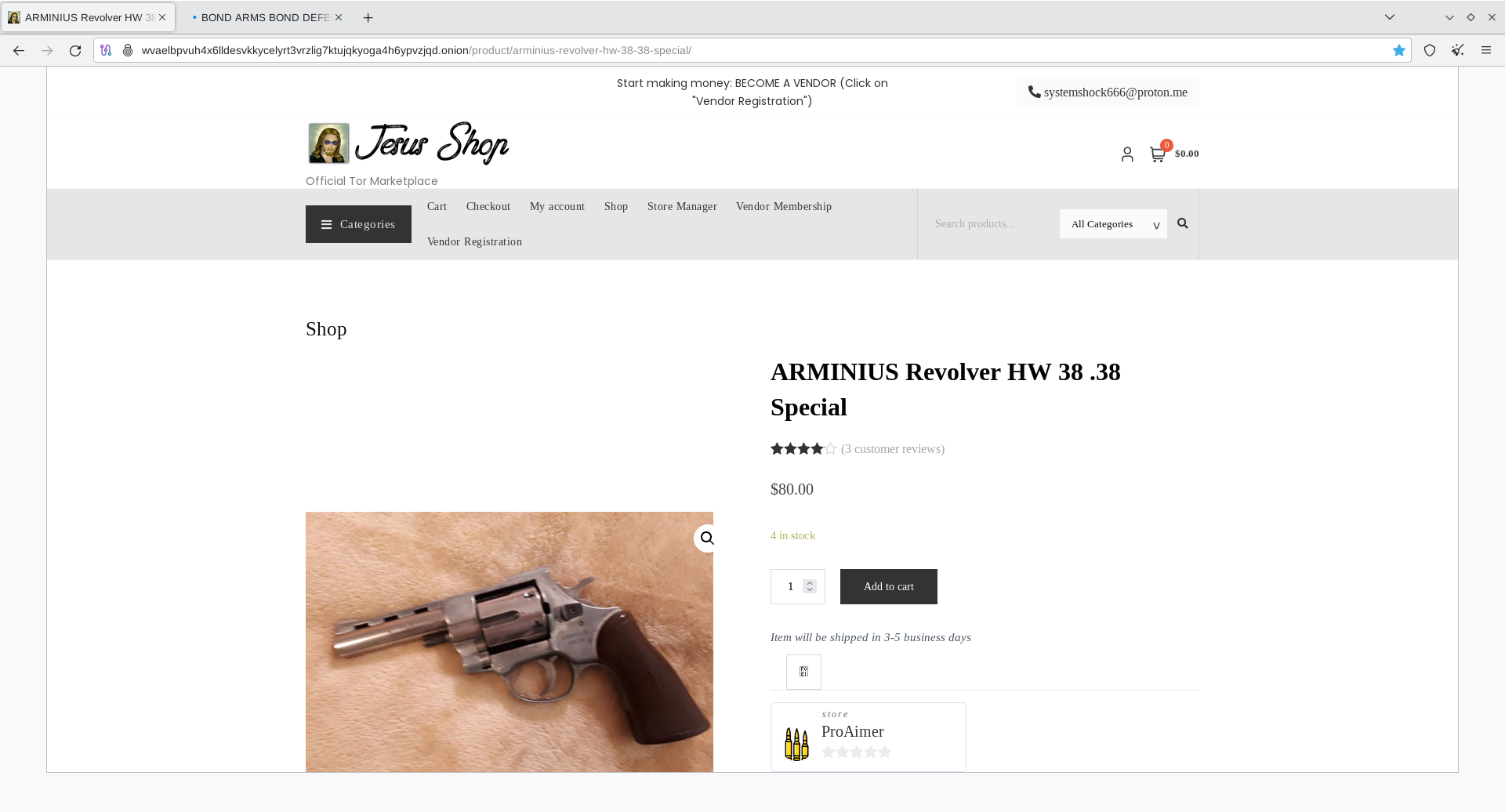Select the Store Manager menu item

coord(682,206)
